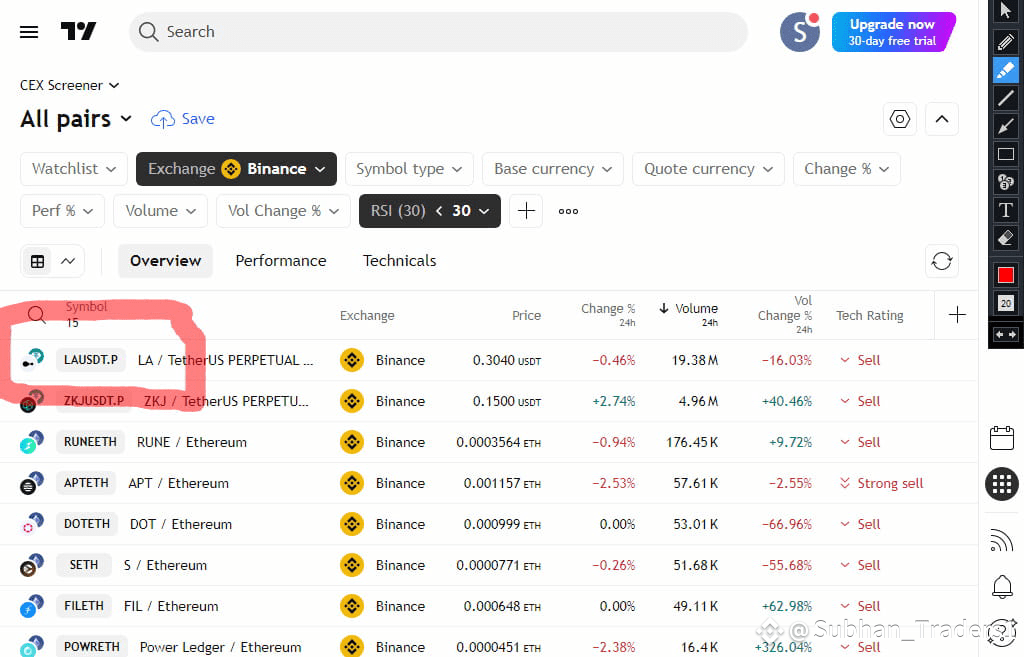The width and height of the screenshot is (1024, 657).
Task: Refresh the screener results
Action: [x=942, y=261]
